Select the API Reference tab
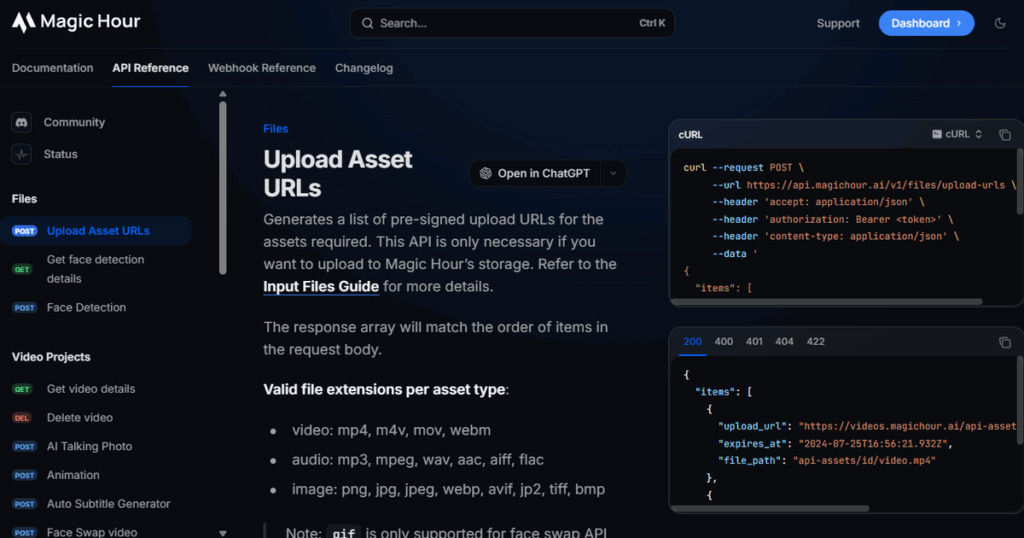Image resolution: width=1024 pixels, height=538 pixels. [x=150, y=68]
